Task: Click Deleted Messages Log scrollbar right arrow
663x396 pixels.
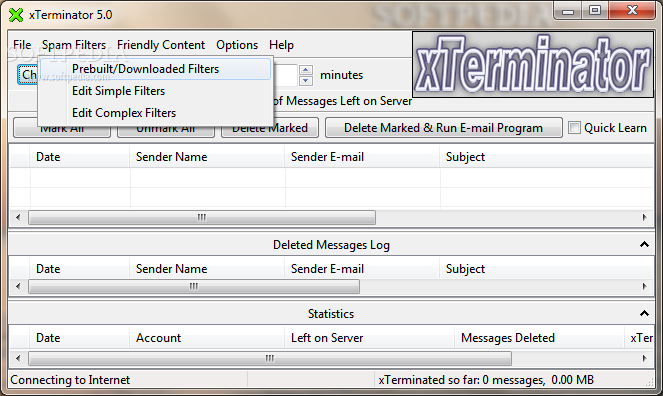Action: pos(644,286)
